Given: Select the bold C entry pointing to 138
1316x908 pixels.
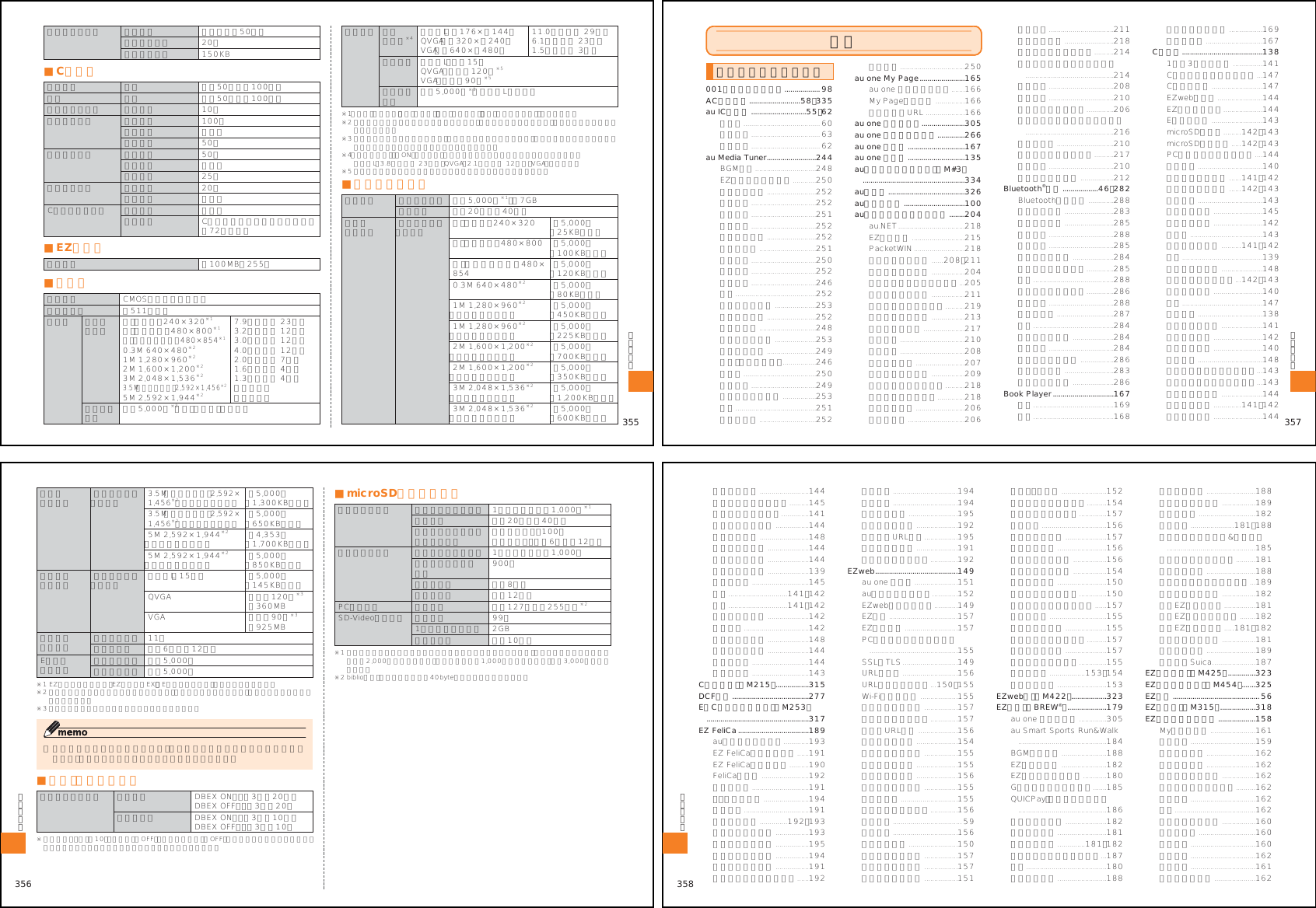Looking at the screenshot, I should [x=1215, y=52].
